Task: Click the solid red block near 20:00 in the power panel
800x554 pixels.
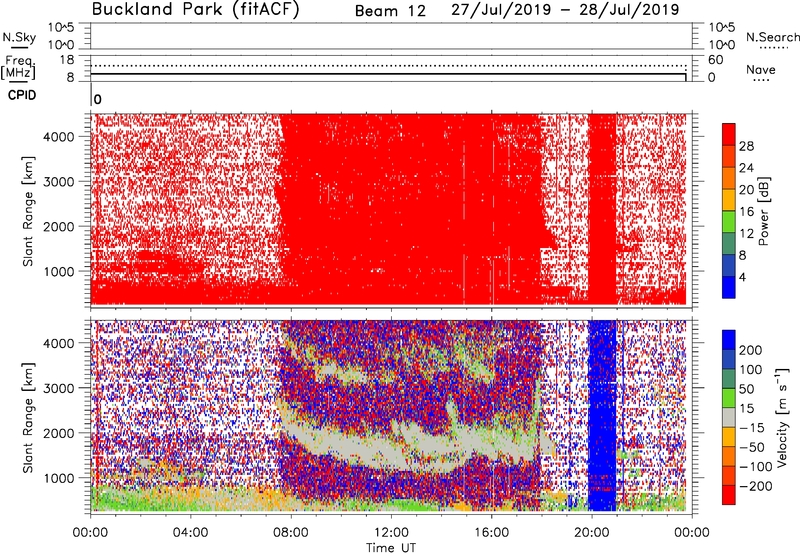Action: coord(602,209)
